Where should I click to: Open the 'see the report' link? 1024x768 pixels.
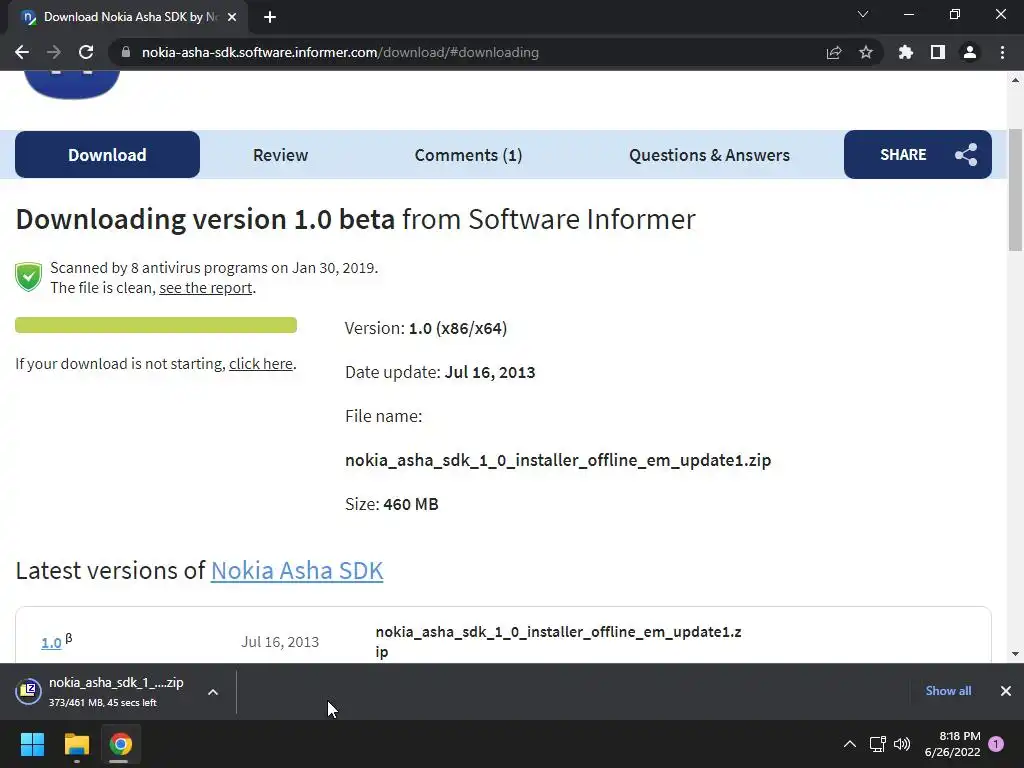click(x=206, y=288)
